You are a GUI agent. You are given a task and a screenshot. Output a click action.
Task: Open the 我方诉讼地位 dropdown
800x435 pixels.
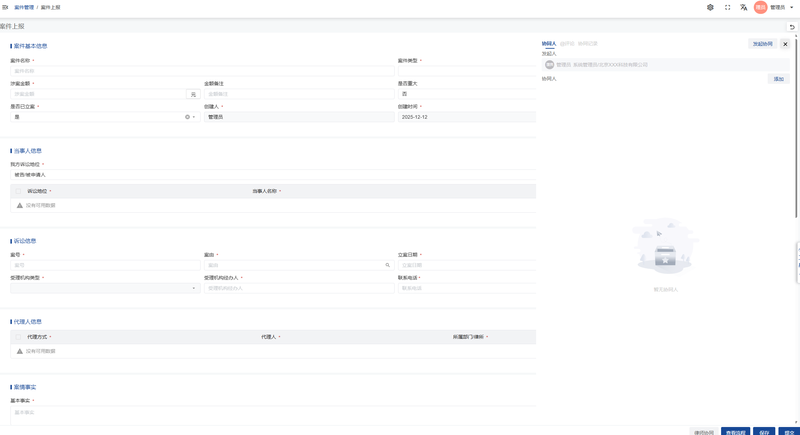[273, 175]
